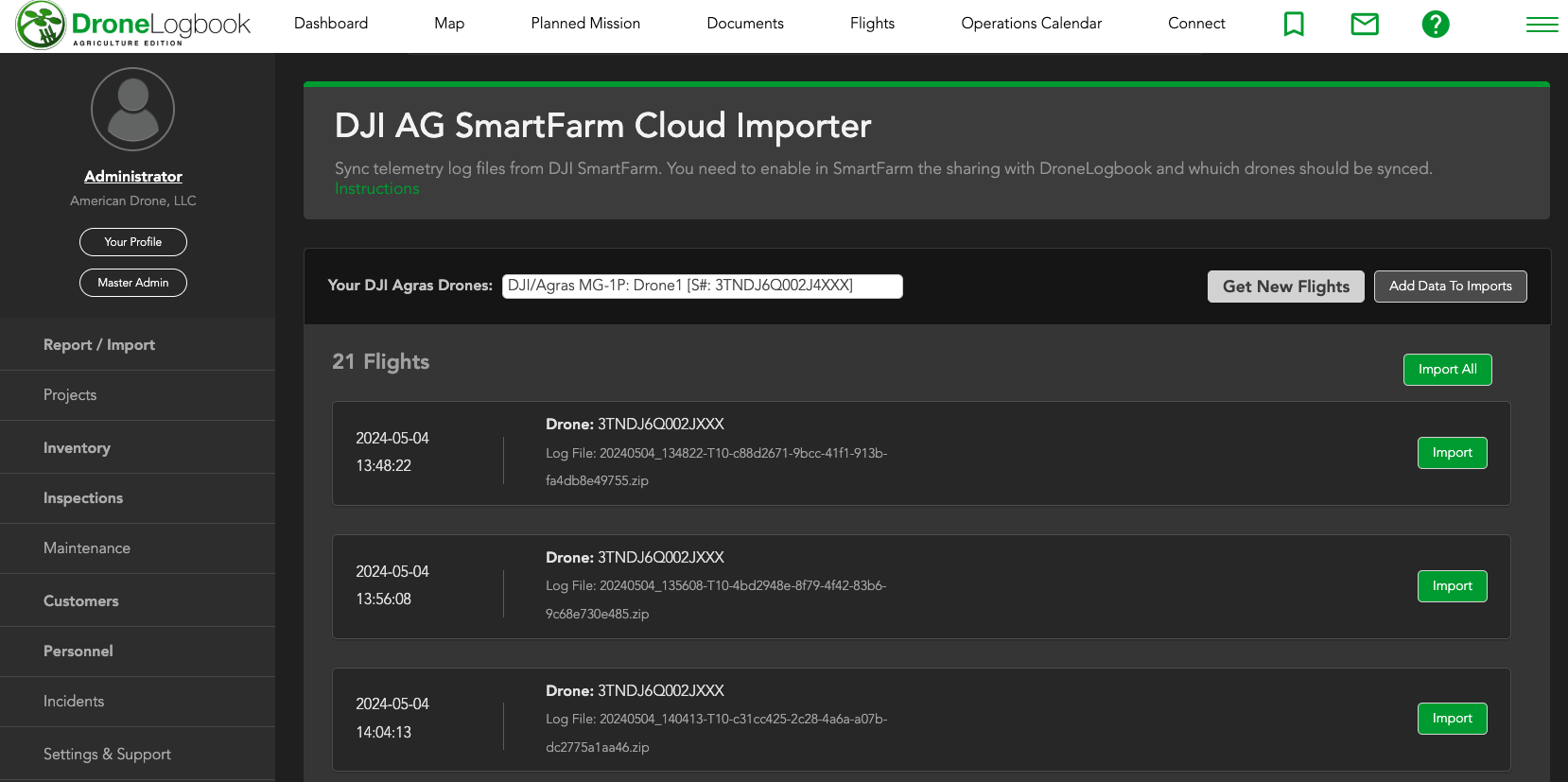Click the Administrator name link
1568x782 pixels.
(x=133, y=176)
